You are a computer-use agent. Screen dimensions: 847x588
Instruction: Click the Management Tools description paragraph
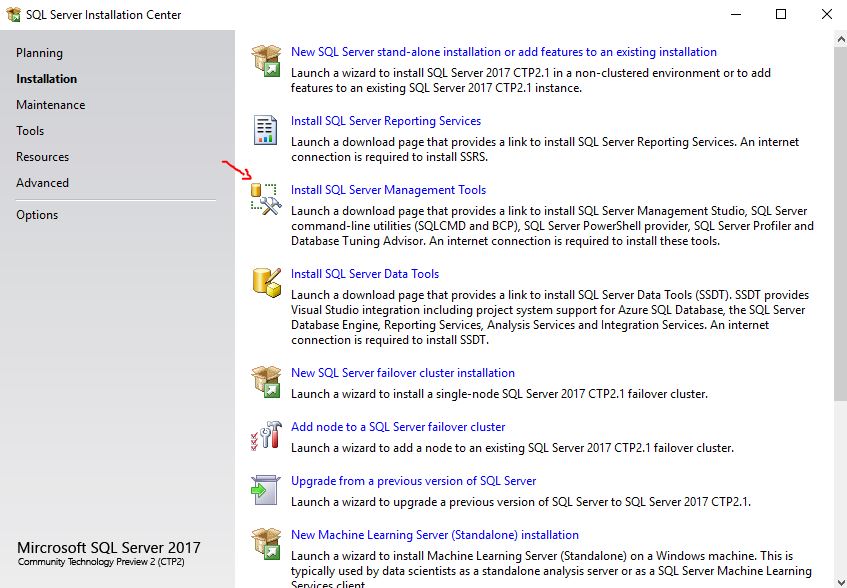(x=552, y=226)
